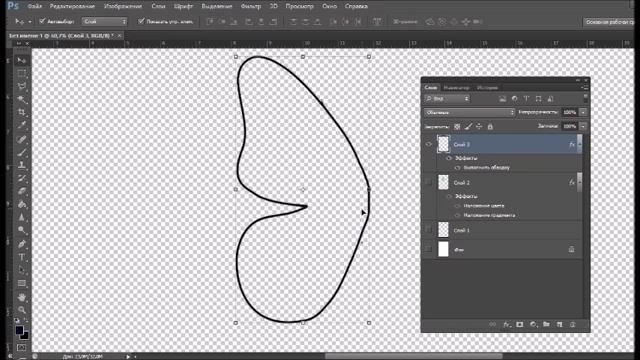Select the Horizontal Type tool
This screenshot has width=640, height=360.
(21, 257)
